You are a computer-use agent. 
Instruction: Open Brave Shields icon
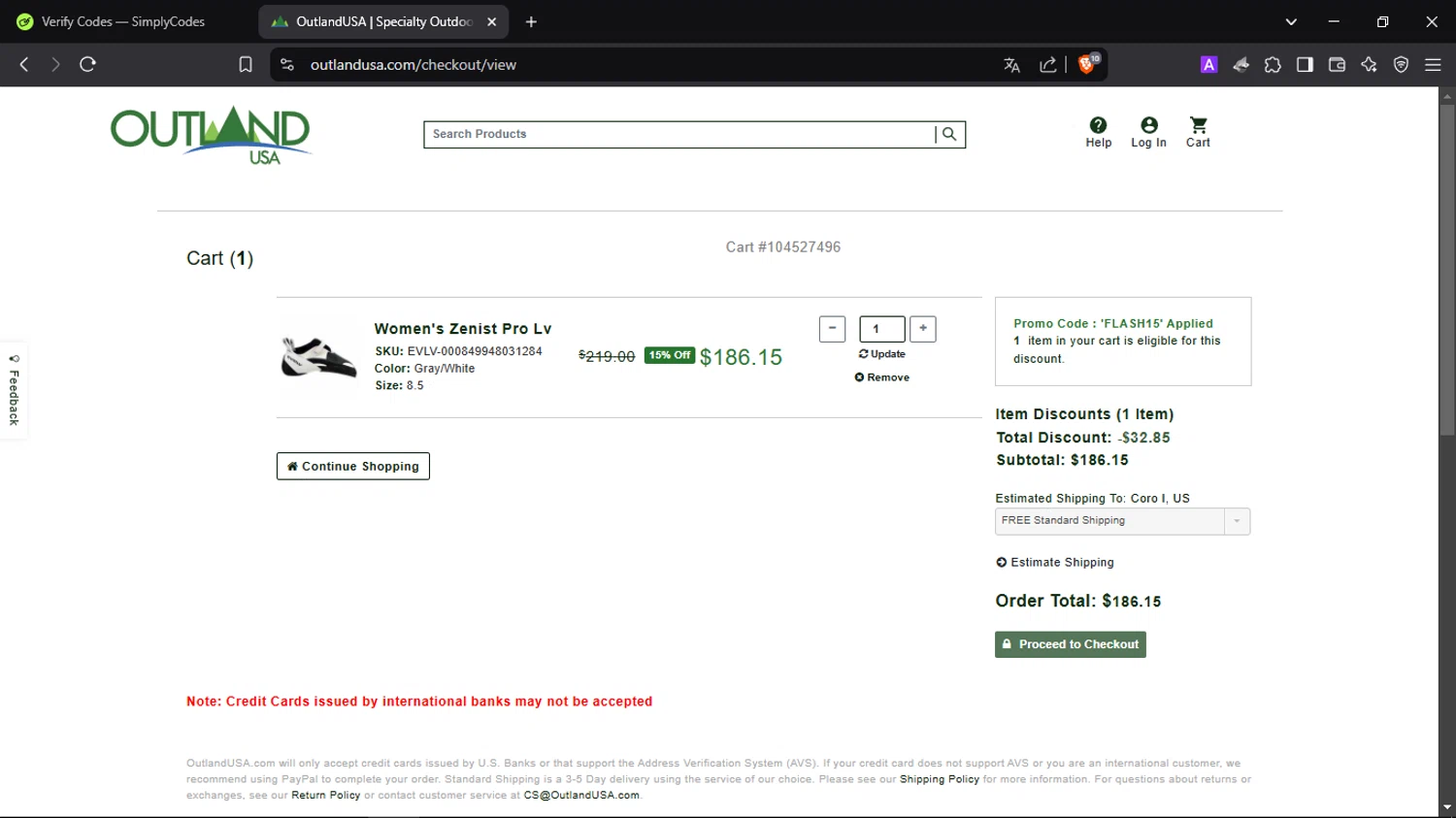point(1088,64)
